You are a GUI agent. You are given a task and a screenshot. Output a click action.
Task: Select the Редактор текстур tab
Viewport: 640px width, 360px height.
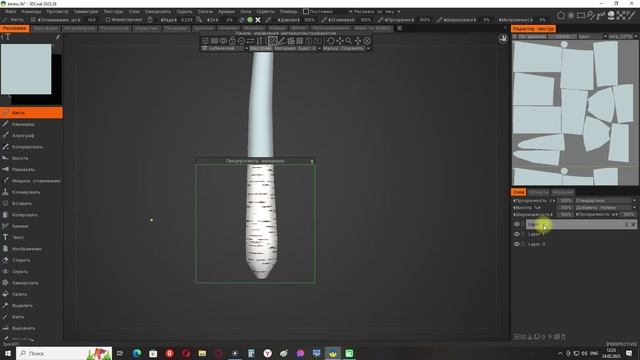(533, 29)
